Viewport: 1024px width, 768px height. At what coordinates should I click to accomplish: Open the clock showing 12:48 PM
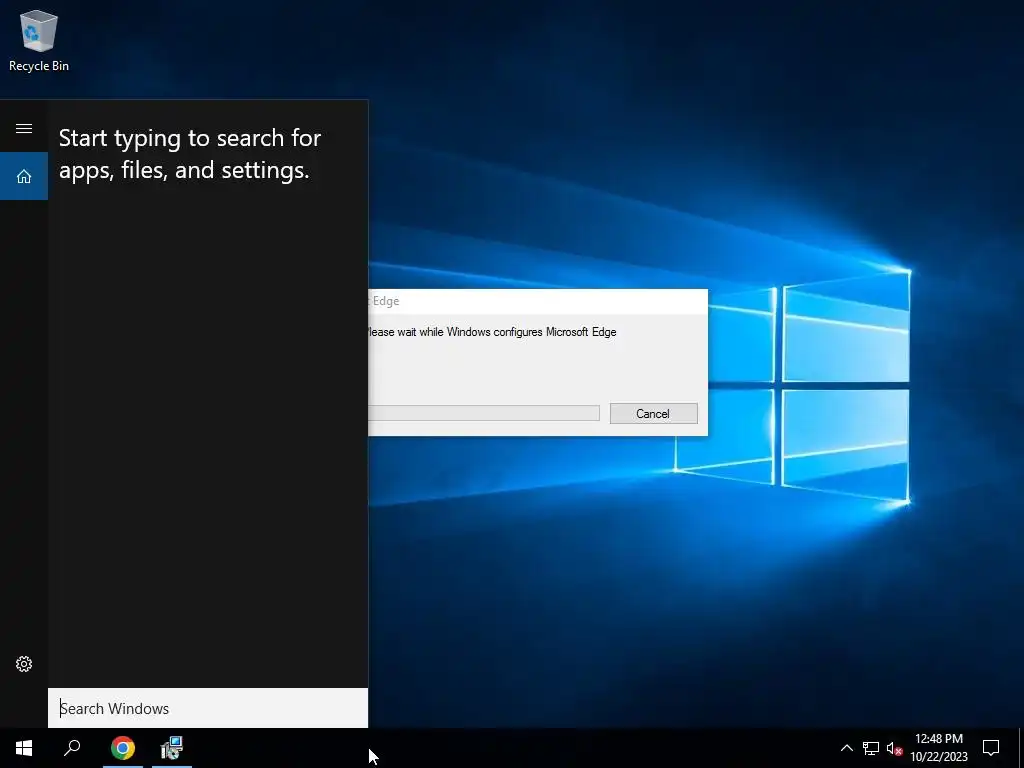tap(939, 748)
